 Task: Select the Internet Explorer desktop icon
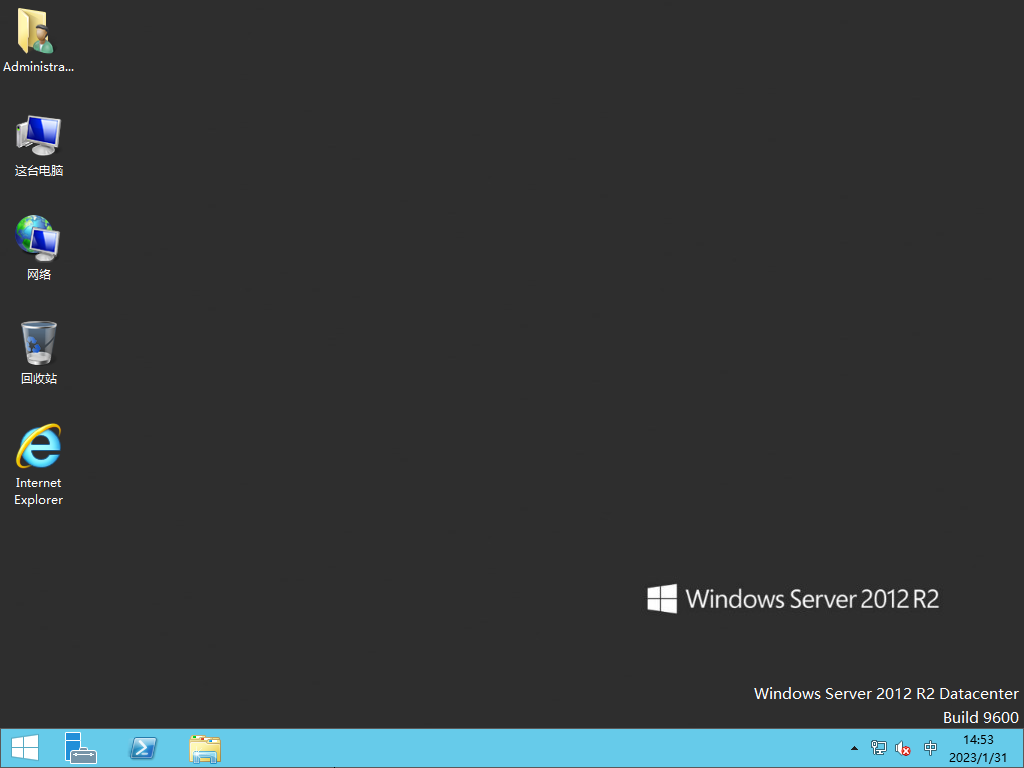[38, 447]
